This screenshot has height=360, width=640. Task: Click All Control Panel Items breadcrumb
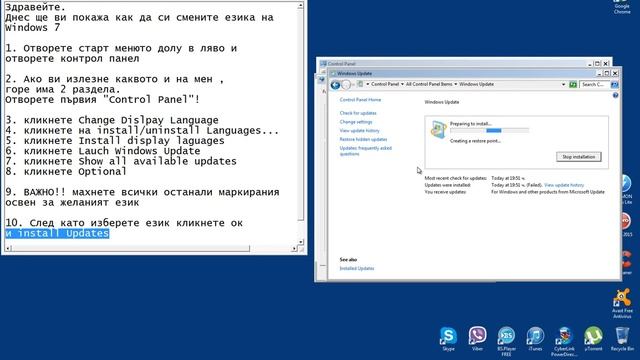click(x=429, y=84)
